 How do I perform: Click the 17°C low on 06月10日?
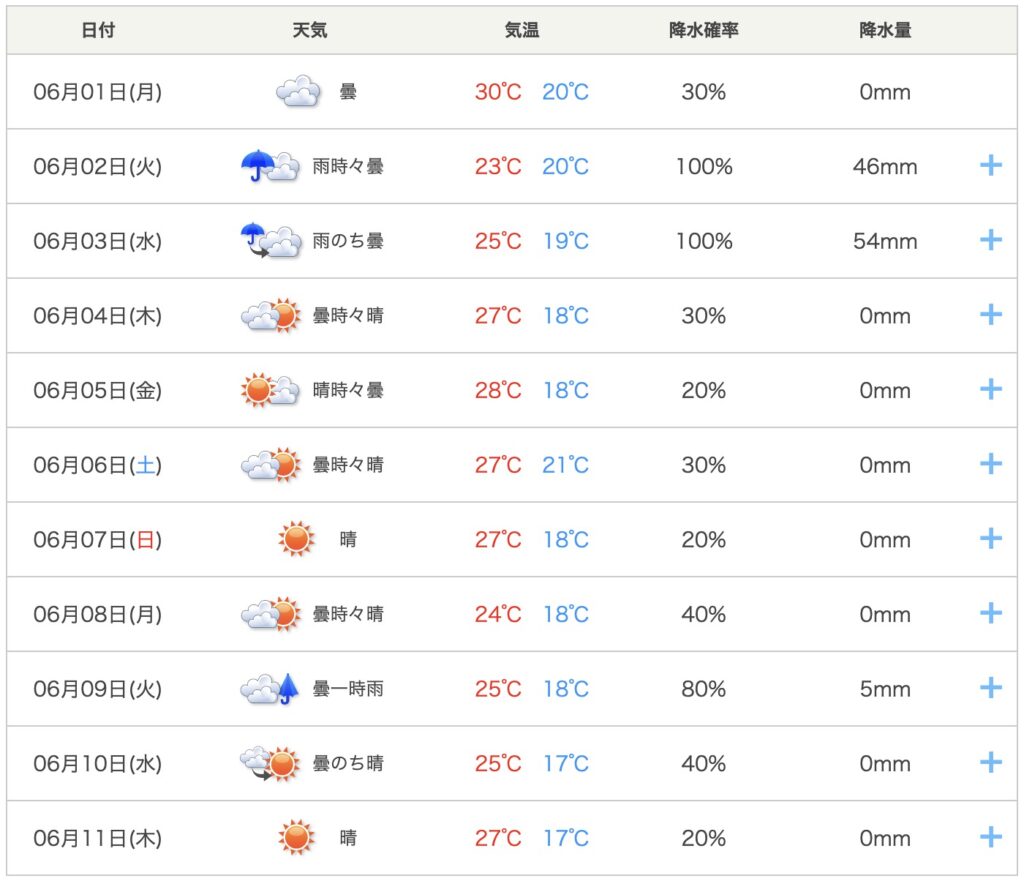pyautogui.click(x=566, y=763)
